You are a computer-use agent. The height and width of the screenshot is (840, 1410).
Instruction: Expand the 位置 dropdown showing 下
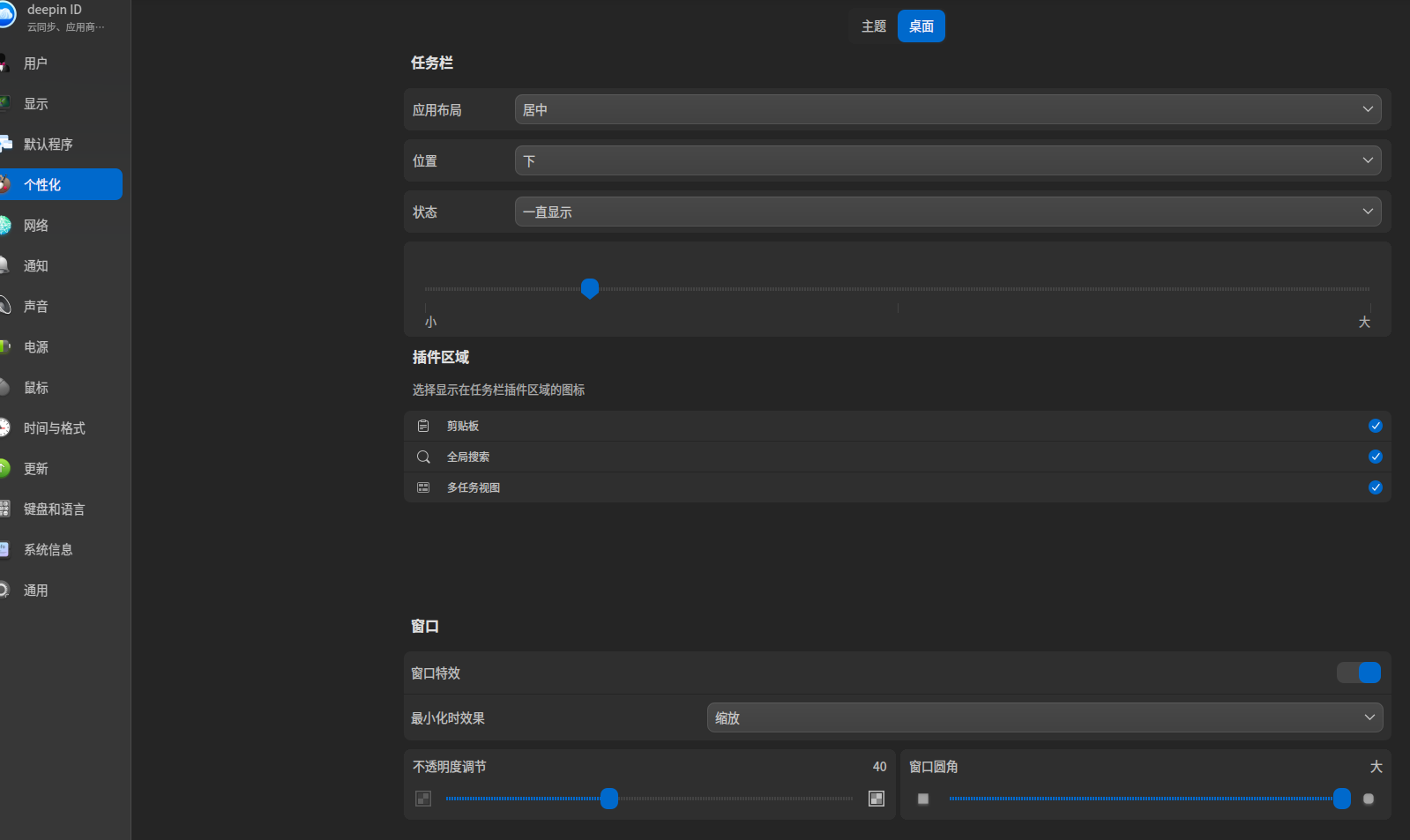[x=948, y=160]
